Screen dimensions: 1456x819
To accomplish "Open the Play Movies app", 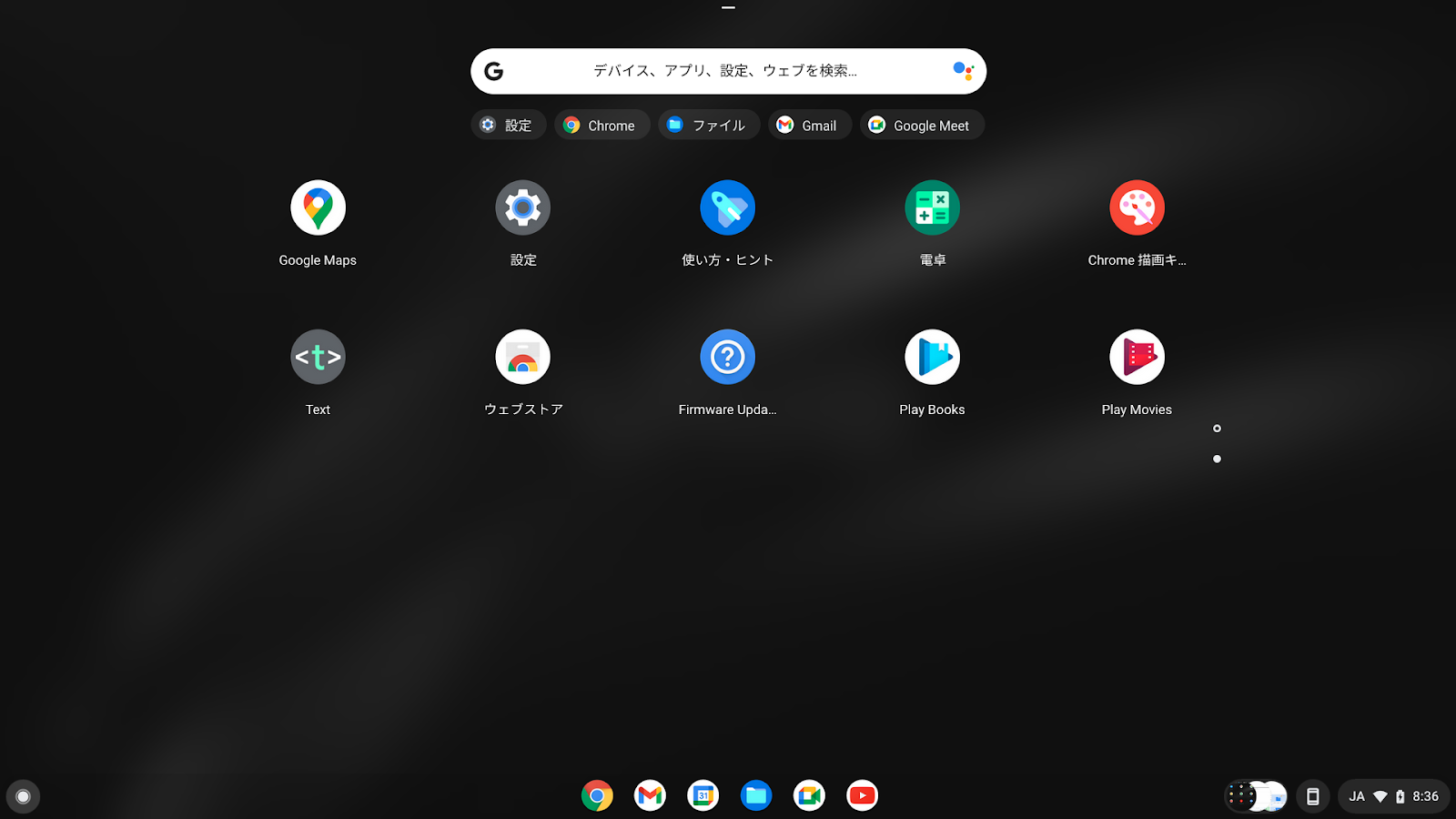I will (1137, 357).
